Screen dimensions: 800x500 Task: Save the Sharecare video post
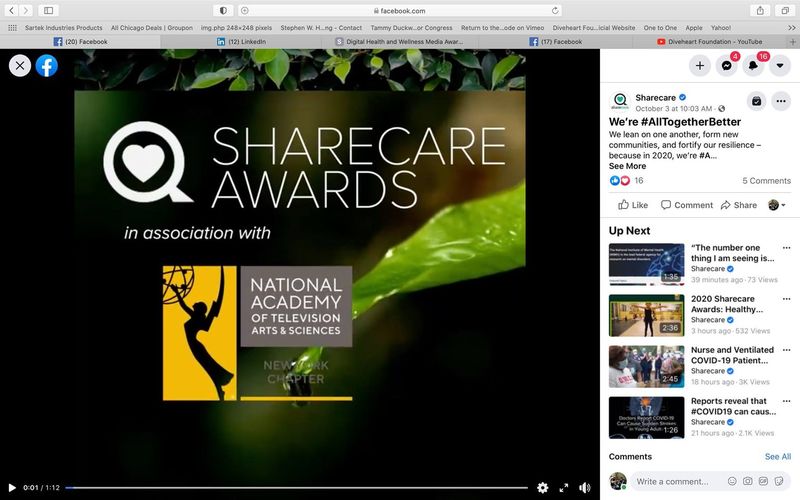[757, 101]
